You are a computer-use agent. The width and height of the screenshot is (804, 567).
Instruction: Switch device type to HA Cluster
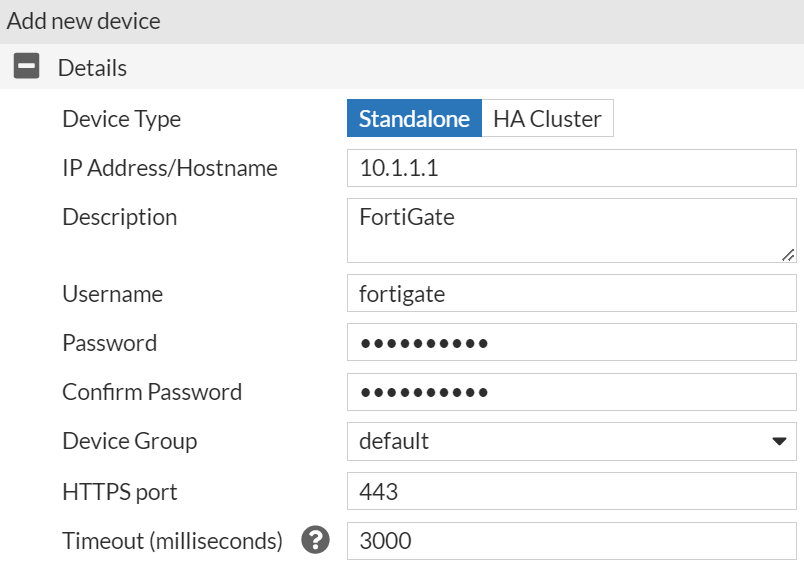click(547, 119)
